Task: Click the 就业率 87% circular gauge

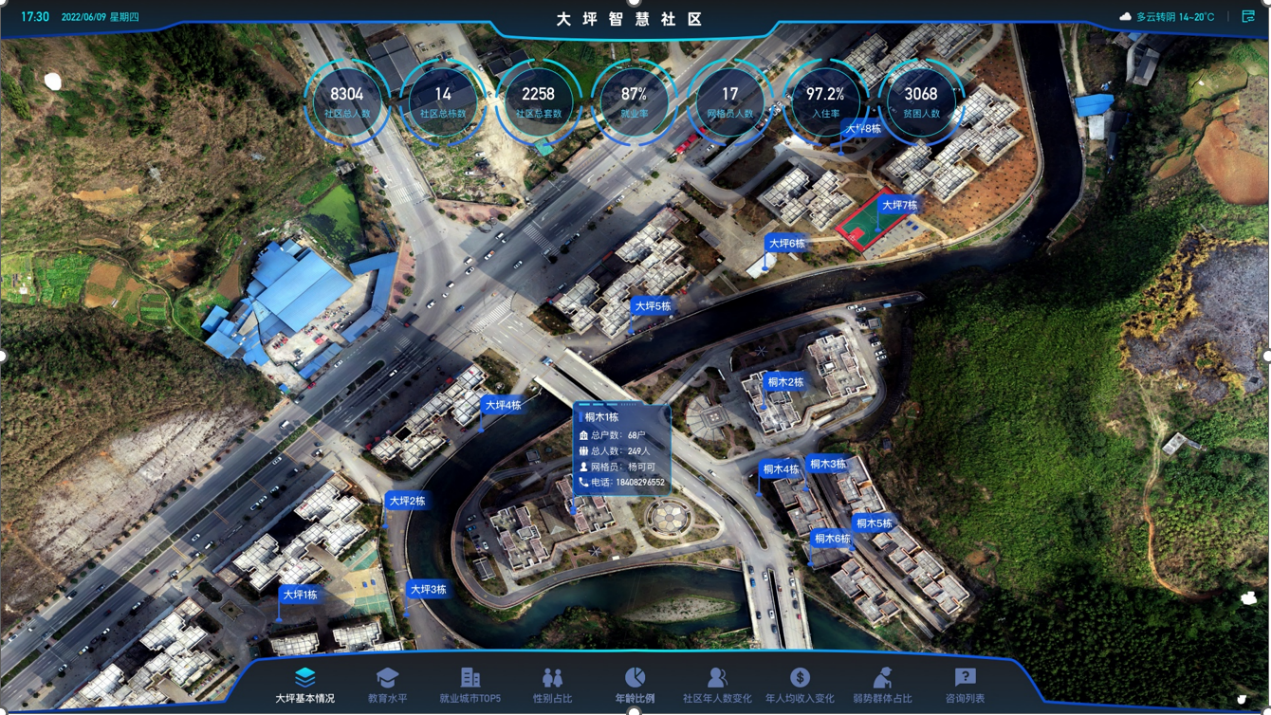Action: pyautogui.click(x=634, y=101)
